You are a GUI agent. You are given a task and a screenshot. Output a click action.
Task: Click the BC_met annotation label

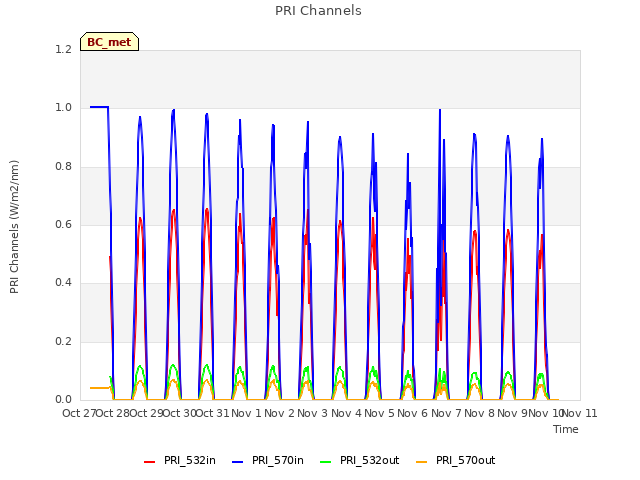pyautogui.click(x=109, y=42)
